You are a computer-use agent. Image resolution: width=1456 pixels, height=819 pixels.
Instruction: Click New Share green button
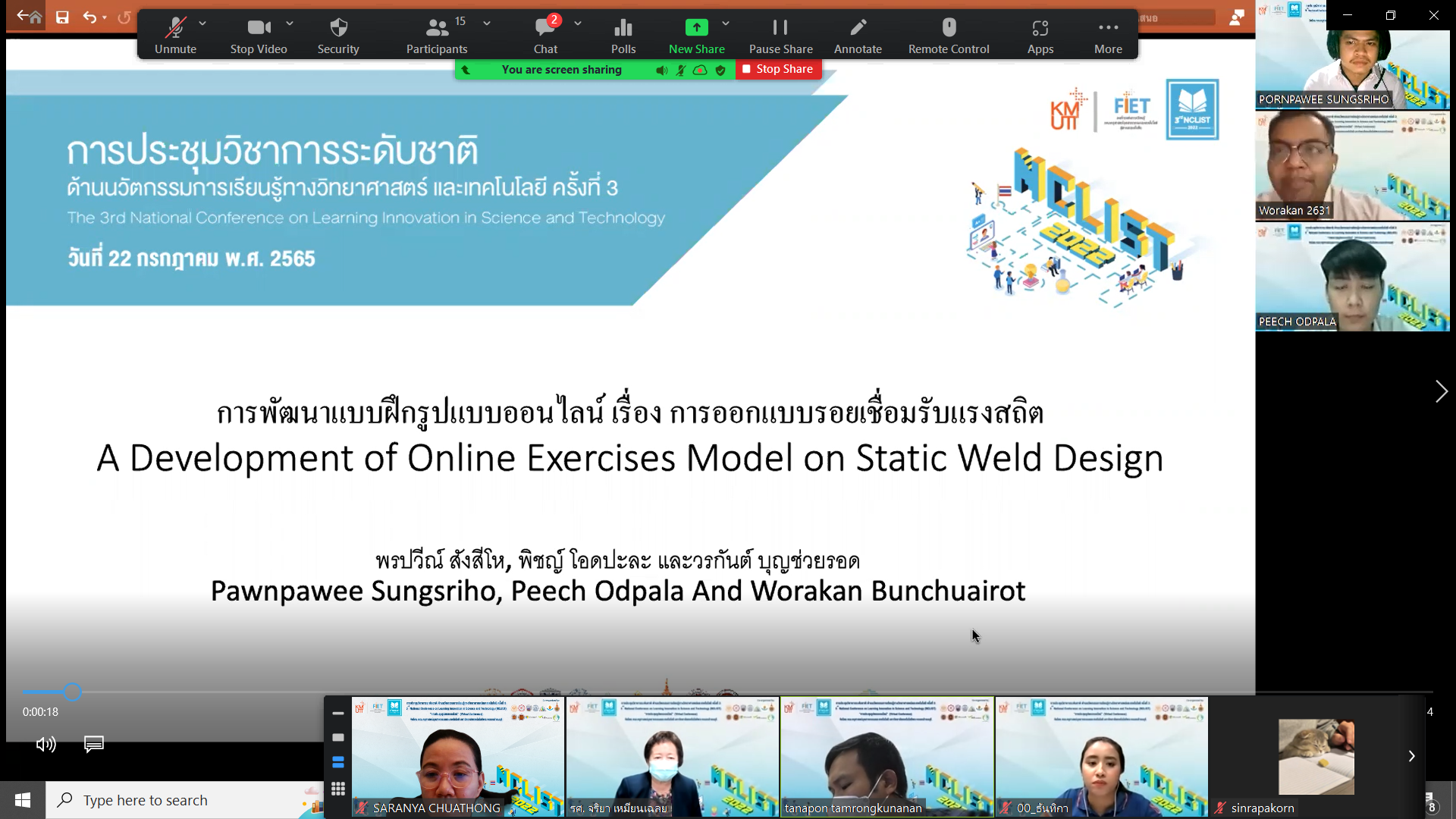coord(696,35)
